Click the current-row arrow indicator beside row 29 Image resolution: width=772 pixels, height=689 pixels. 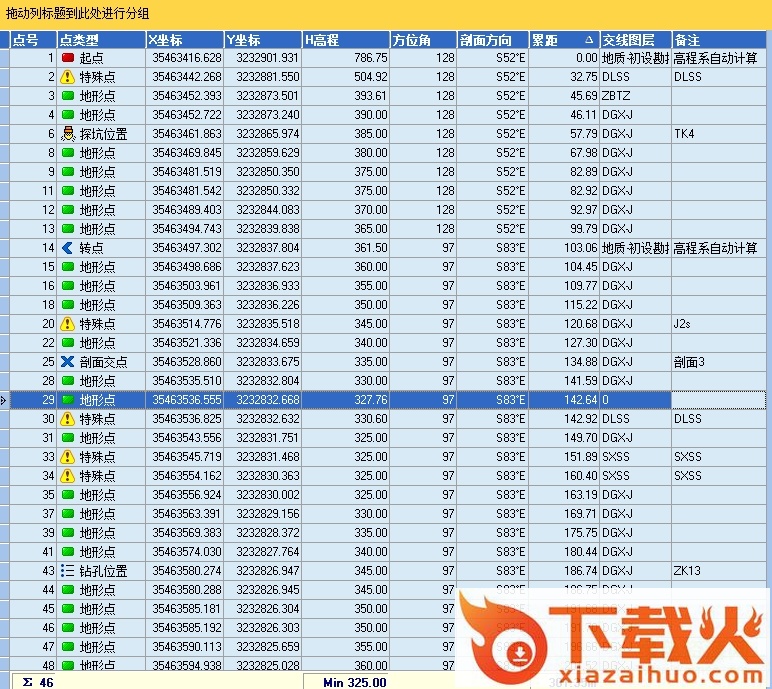click(x=4, y=400)
